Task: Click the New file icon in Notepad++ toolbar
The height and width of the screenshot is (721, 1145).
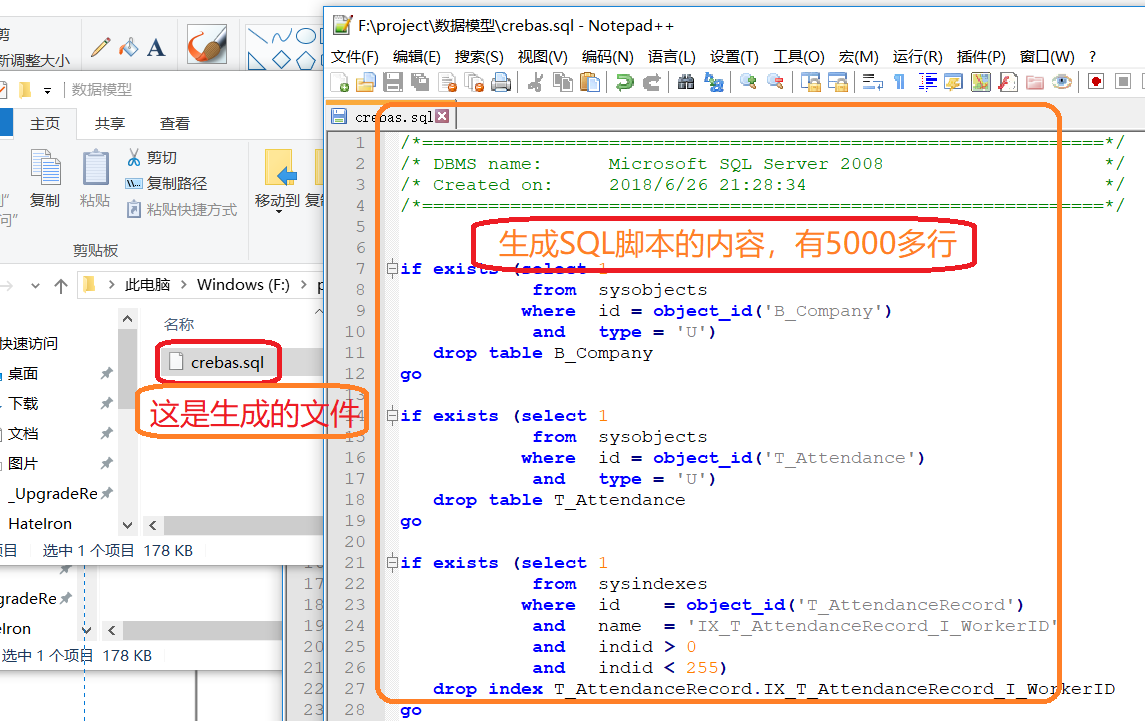Action: 340,82
